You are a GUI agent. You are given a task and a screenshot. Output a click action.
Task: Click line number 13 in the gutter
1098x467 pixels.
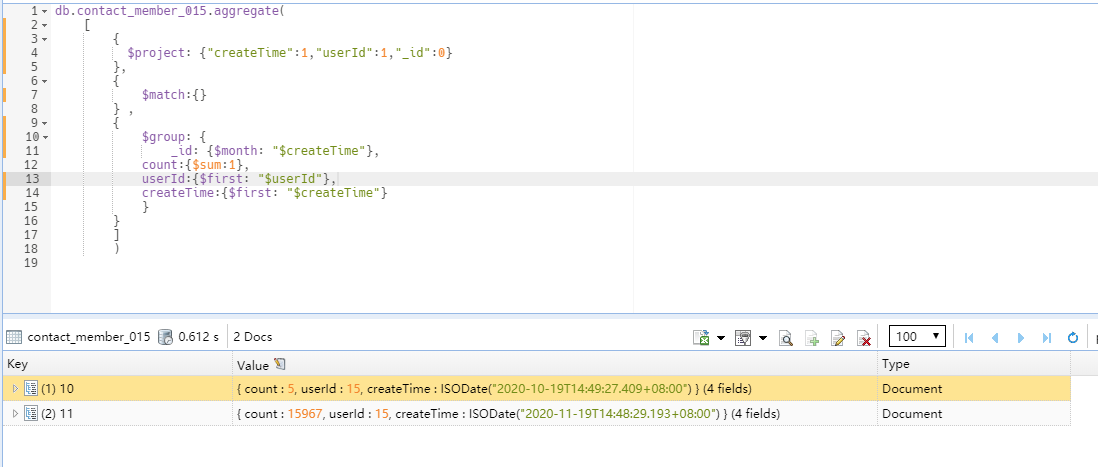pyautogui.click(x=30, y=179)
